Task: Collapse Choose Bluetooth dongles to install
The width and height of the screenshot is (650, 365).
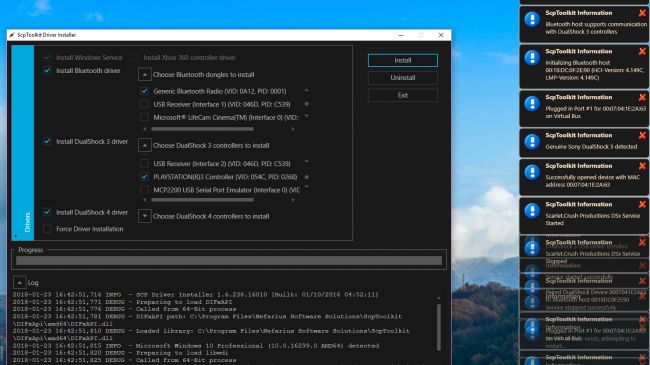Action: point(145,75)
